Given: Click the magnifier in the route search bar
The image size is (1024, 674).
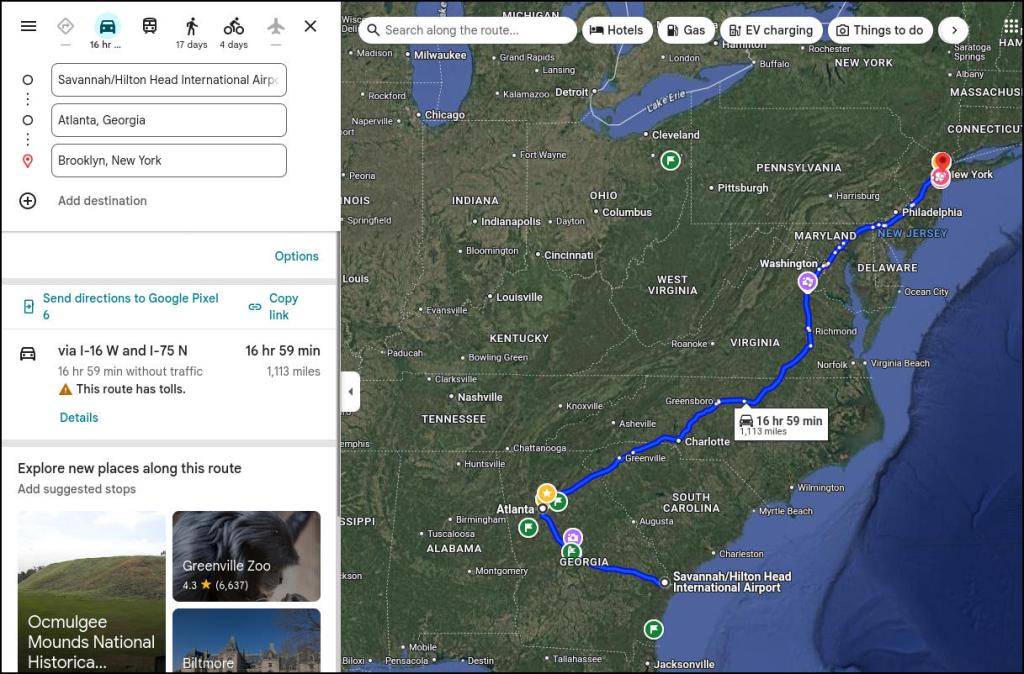Looking at the screenshot, I should [372, 30].
